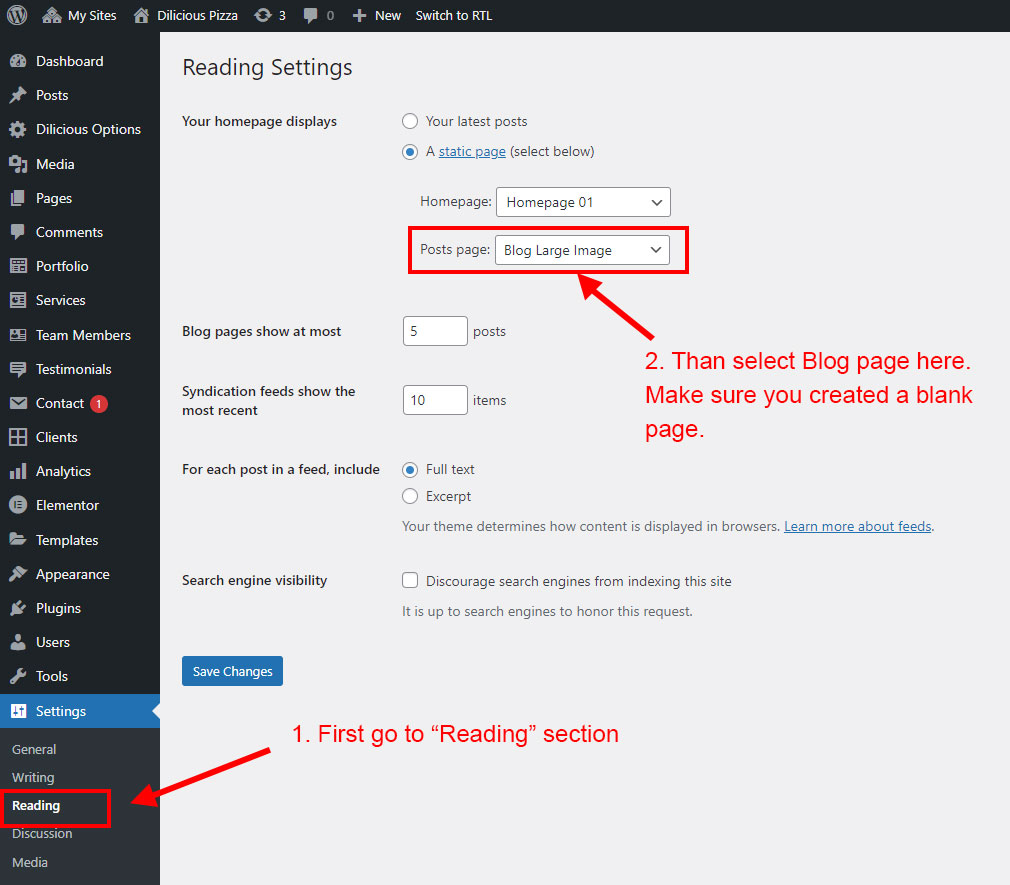Open the Elementor icon in sidebar
This screenshot has width=1010, height=885.
click(18, 505)
